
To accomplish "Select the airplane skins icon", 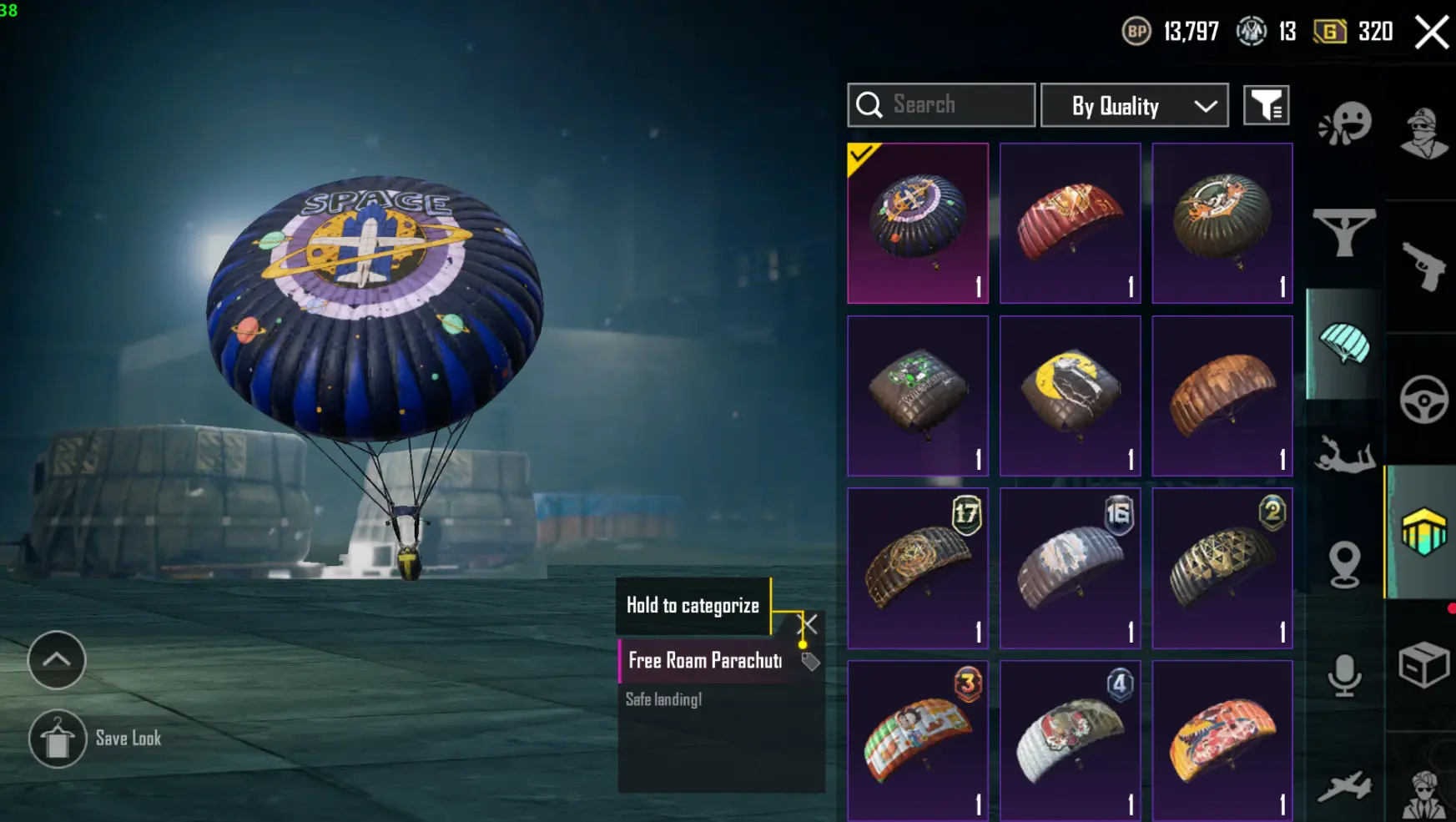I will point(1344,785).
